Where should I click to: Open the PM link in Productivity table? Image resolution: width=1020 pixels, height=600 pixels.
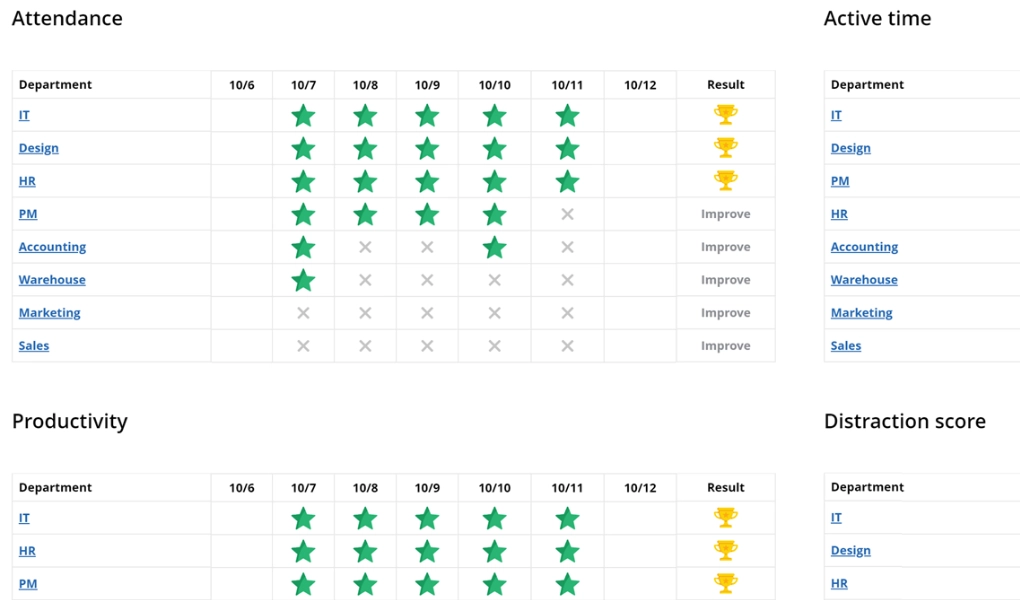(x=28, y=584)
